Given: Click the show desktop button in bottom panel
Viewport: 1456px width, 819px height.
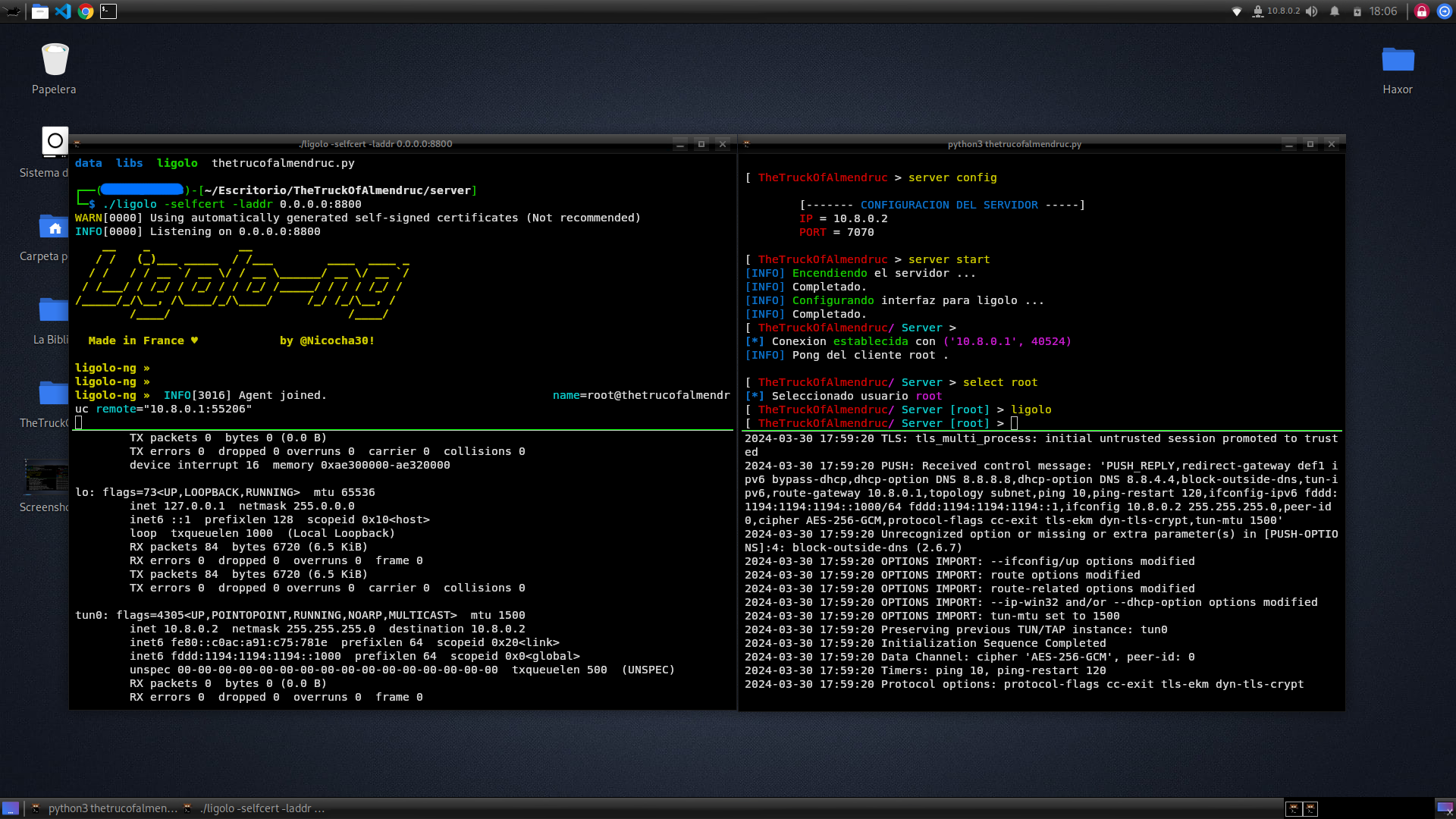Looking at the screenshot, I should point(11,808).
